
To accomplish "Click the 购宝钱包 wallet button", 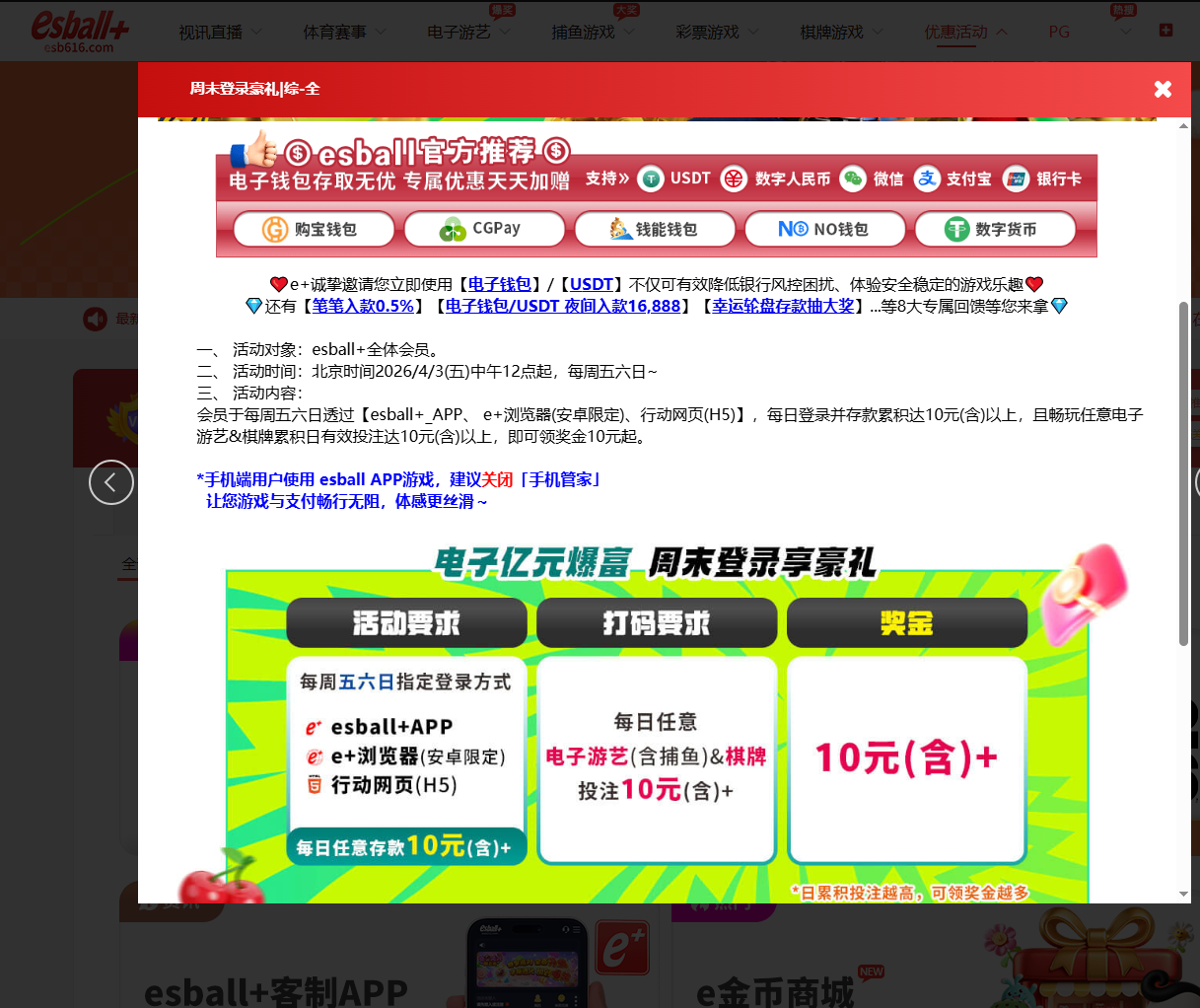I will coord(314,229).
